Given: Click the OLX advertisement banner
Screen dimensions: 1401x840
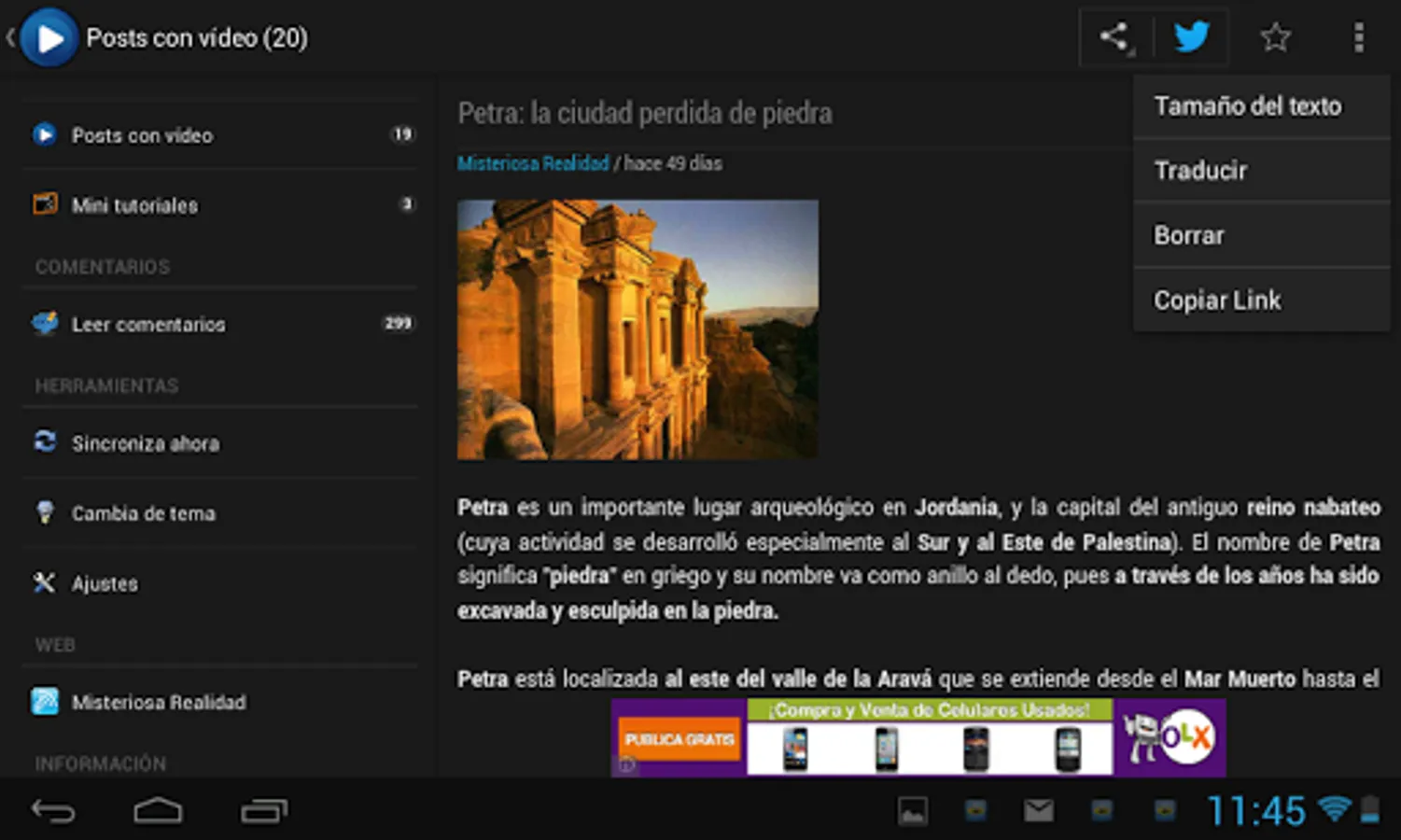Looking at the screenshot, I should 918,737.
